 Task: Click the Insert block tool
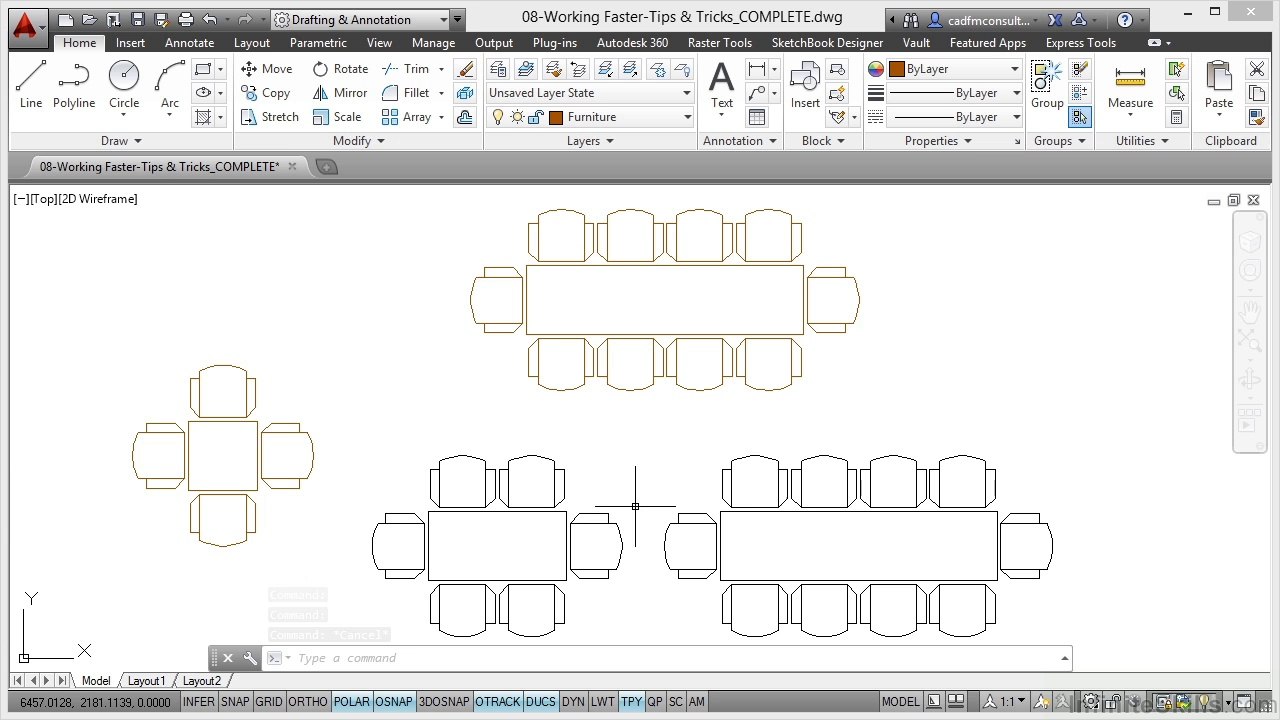pyautogui.click(x=805, y=85)
